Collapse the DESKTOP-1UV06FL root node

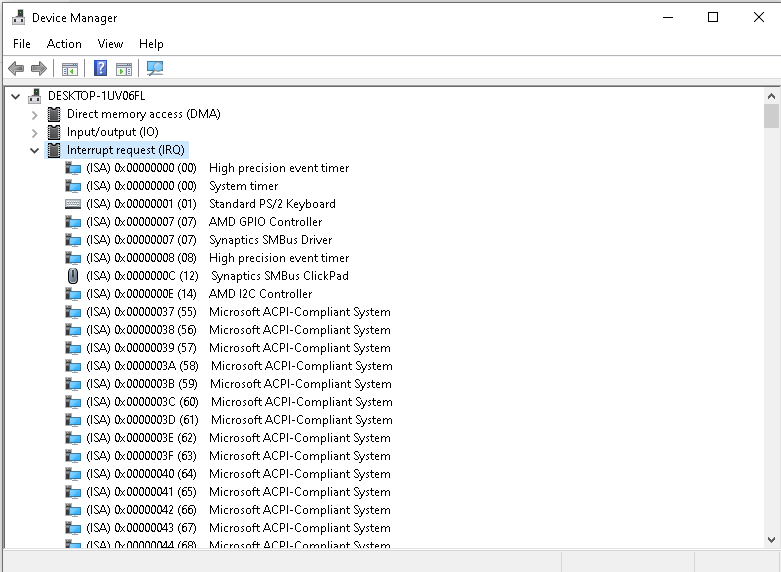(x=15, y=96)
